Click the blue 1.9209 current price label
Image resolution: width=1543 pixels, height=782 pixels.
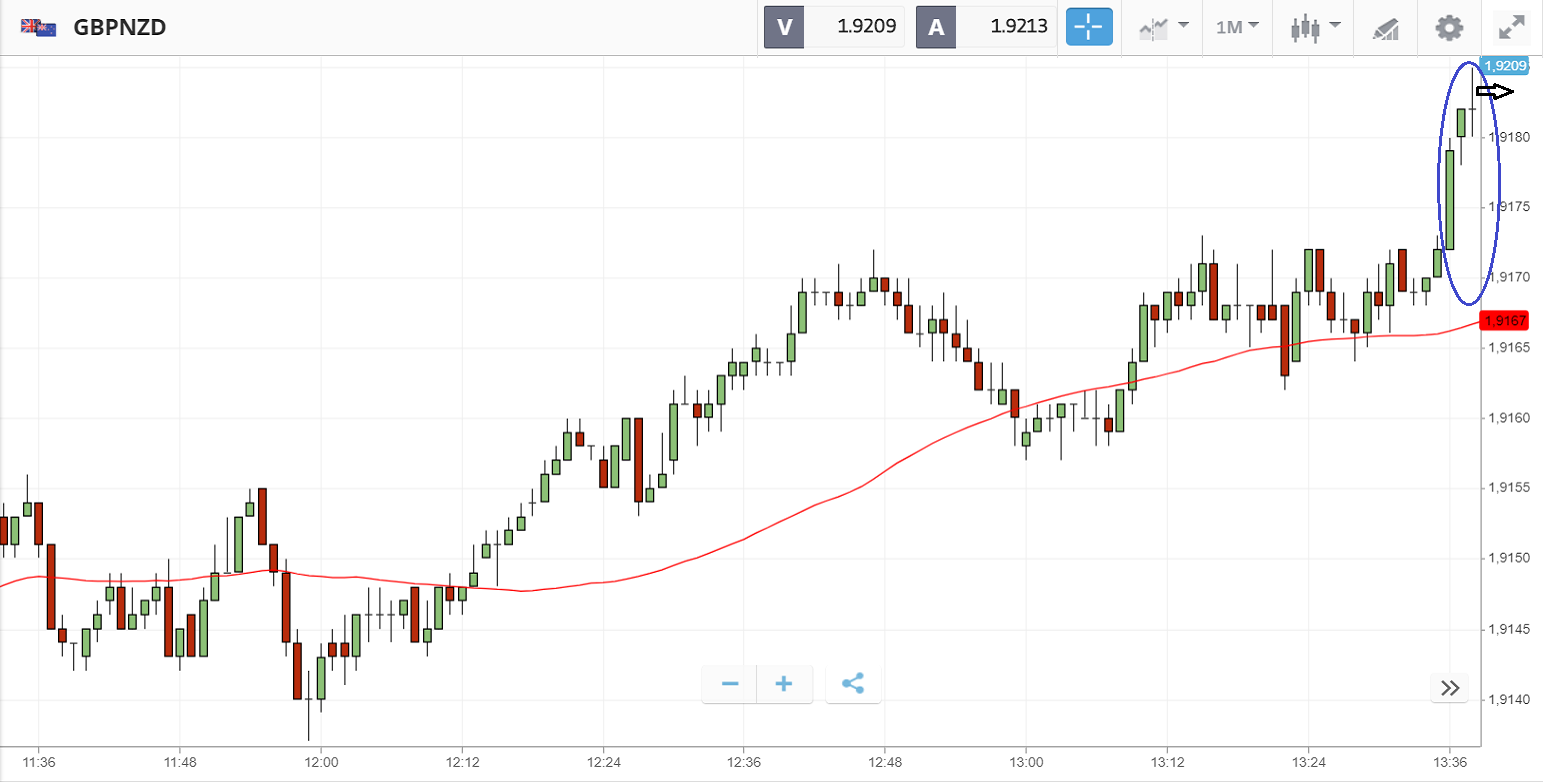(x=1505, y=66)
